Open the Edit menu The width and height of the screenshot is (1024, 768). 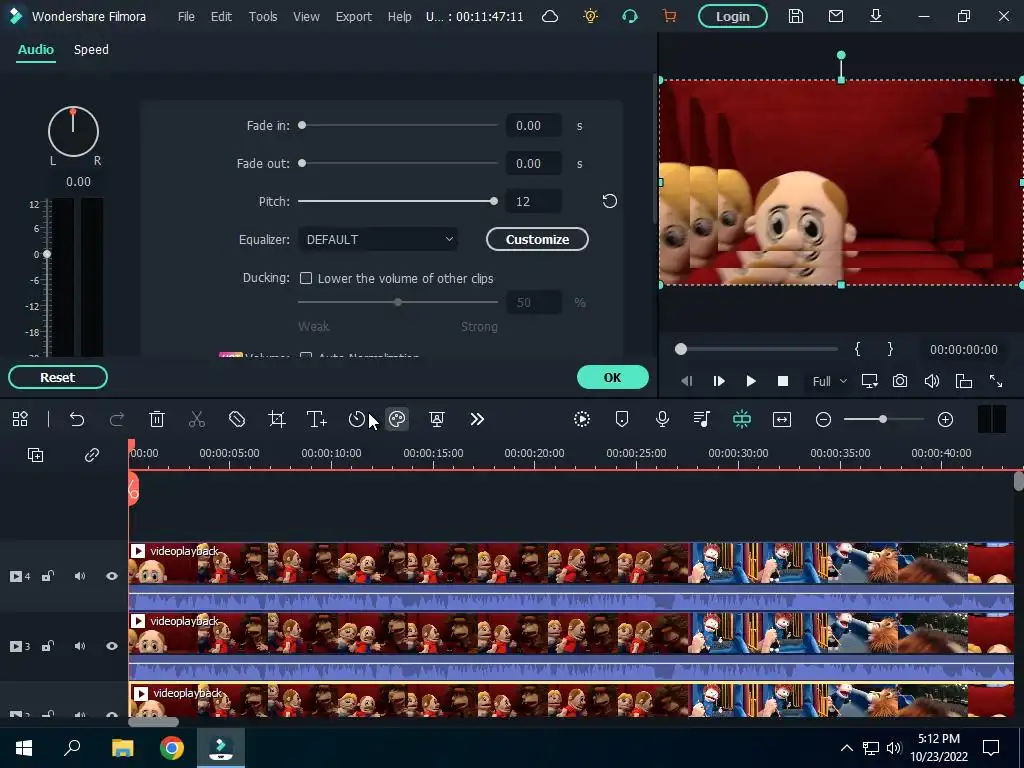[221, 16]
